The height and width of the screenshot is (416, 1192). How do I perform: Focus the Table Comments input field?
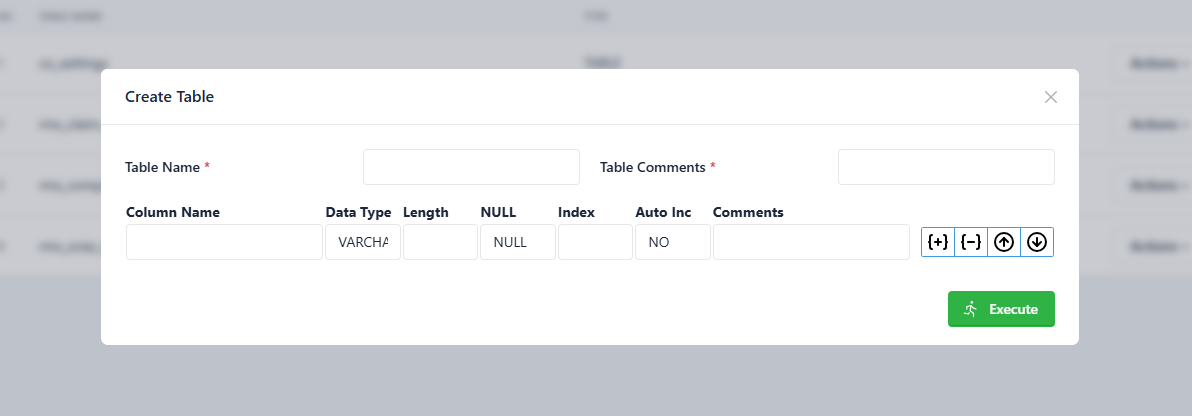pyautogui.click(x=946, y=167)
